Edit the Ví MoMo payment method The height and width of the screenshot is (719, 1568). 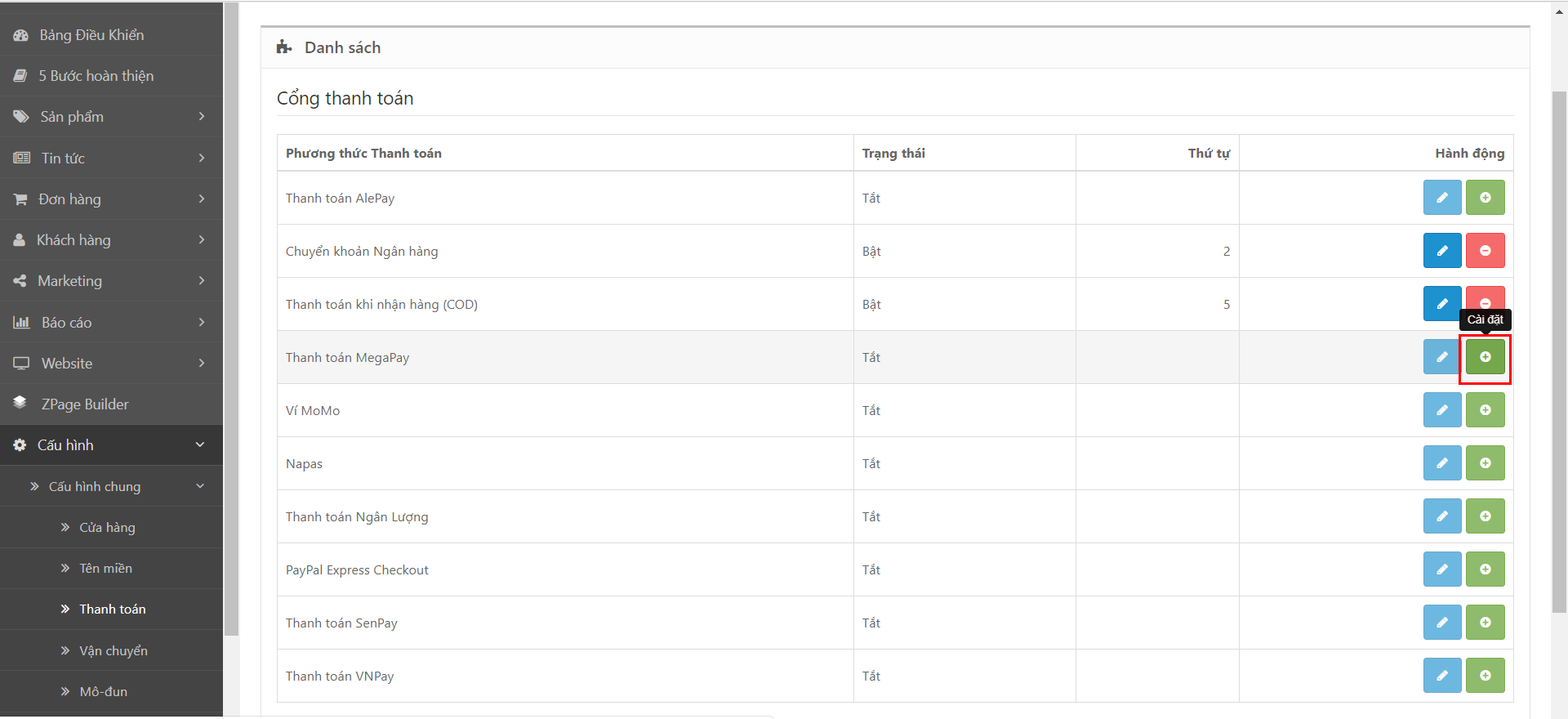pyautogui.click(x=1442, y=410)
